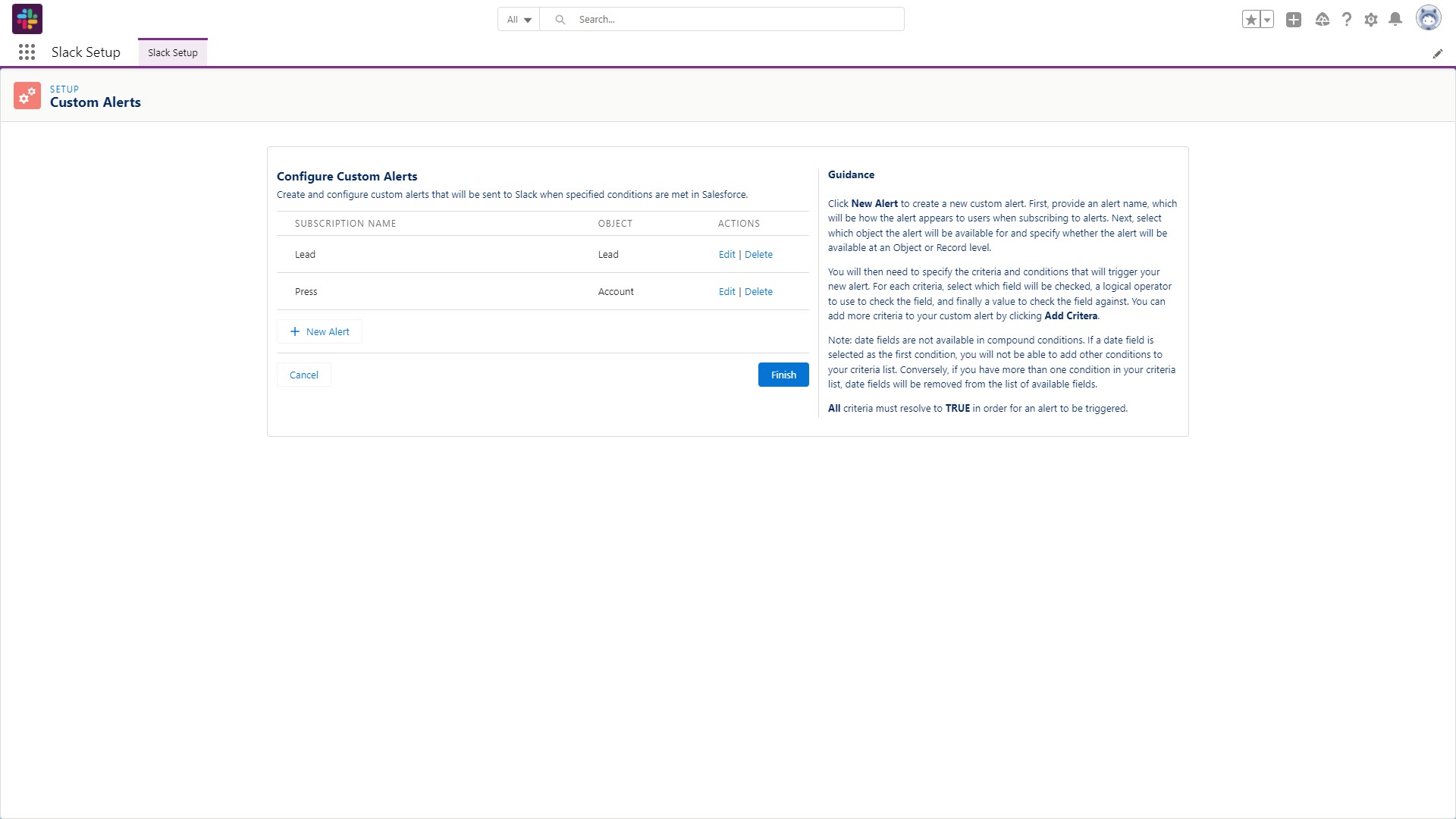
Task: Open the Notifications bell icon
Action: (1395, 20)
